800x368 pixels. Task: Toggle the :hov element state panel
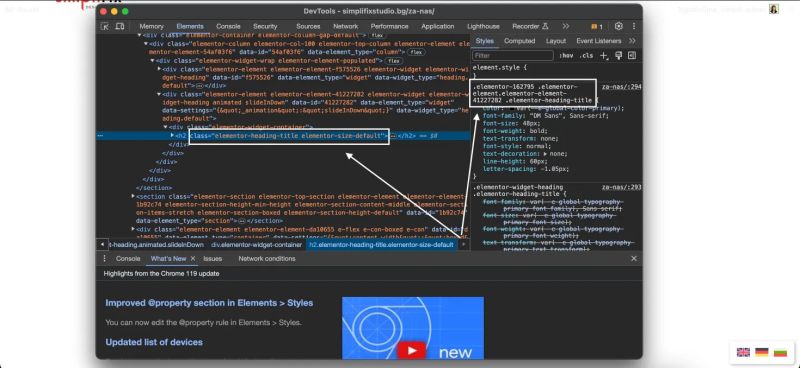click(x=566, y=56)
